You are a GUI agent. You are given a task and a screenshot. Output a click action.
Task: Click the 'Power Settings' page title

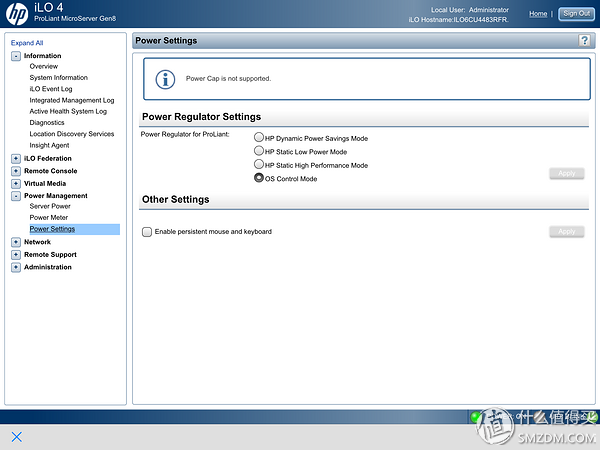[166, 41]
